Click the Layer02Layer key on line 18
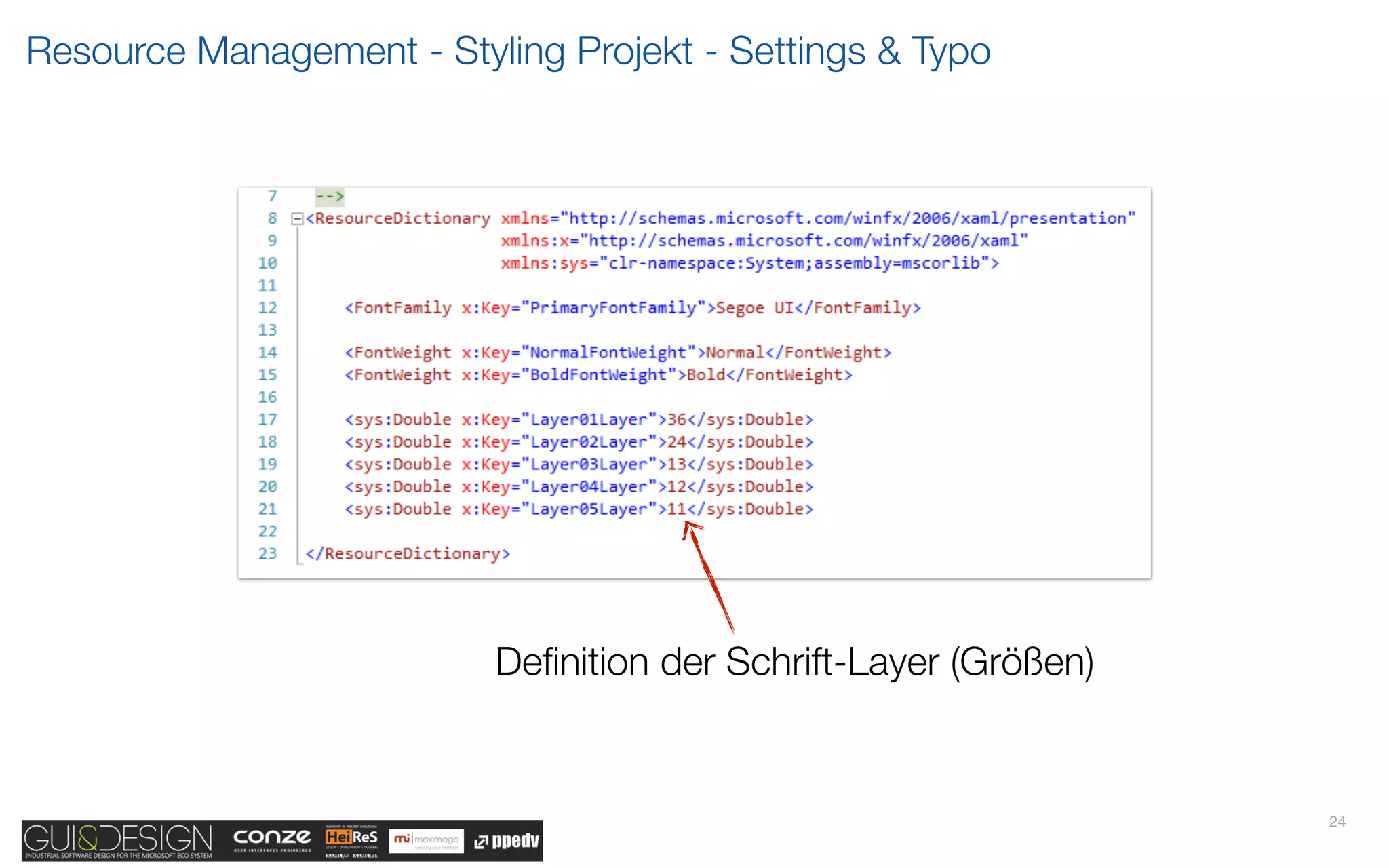1389x868 pixels. coord(589,442)
